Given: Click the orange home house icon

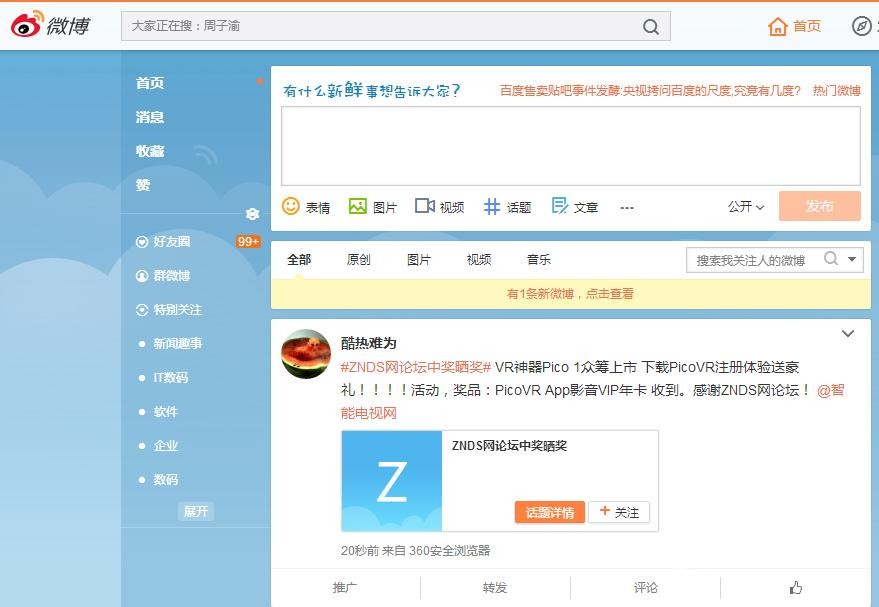Looking at the screenshot, I should 778,26.
